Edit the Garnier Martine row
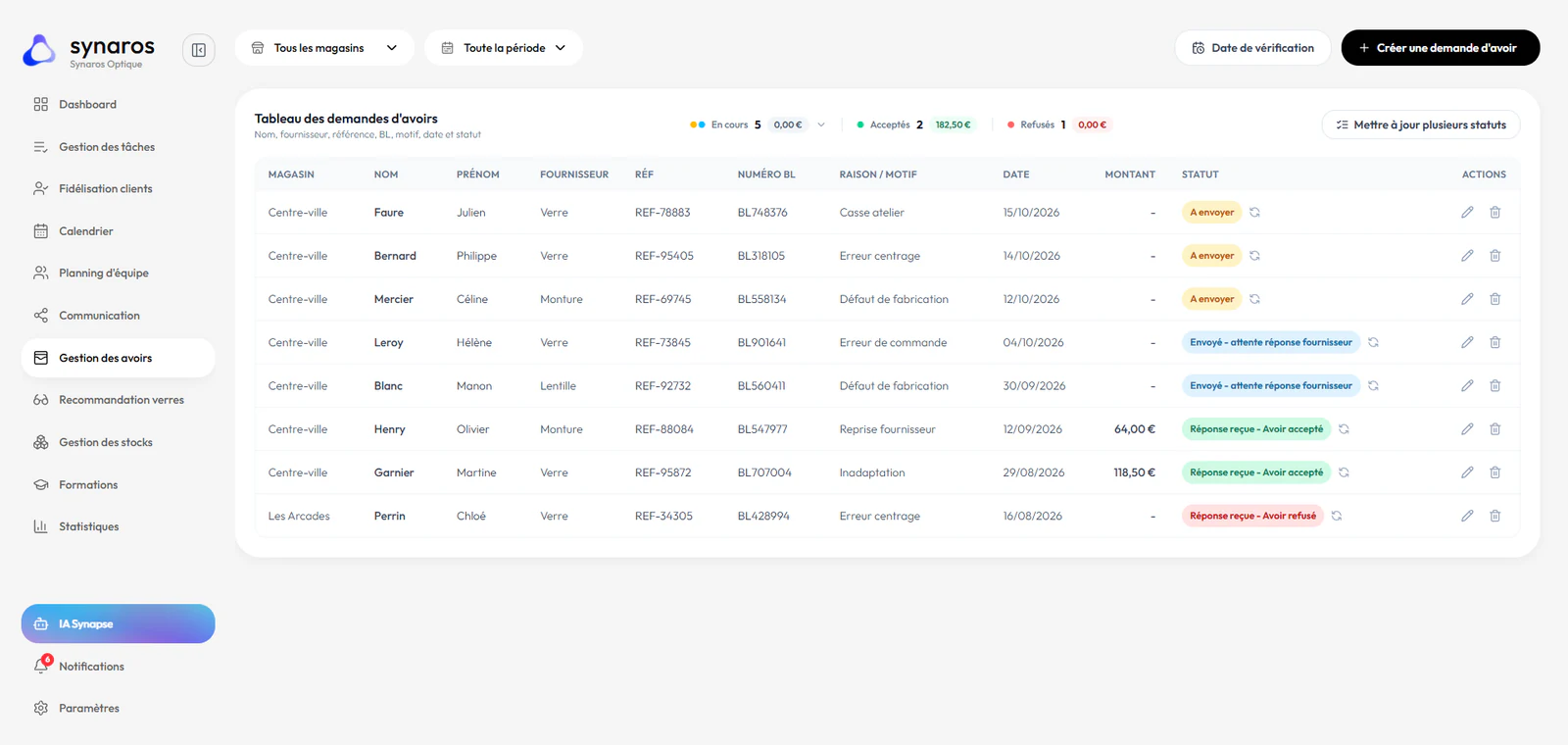 click(1467, 472)
